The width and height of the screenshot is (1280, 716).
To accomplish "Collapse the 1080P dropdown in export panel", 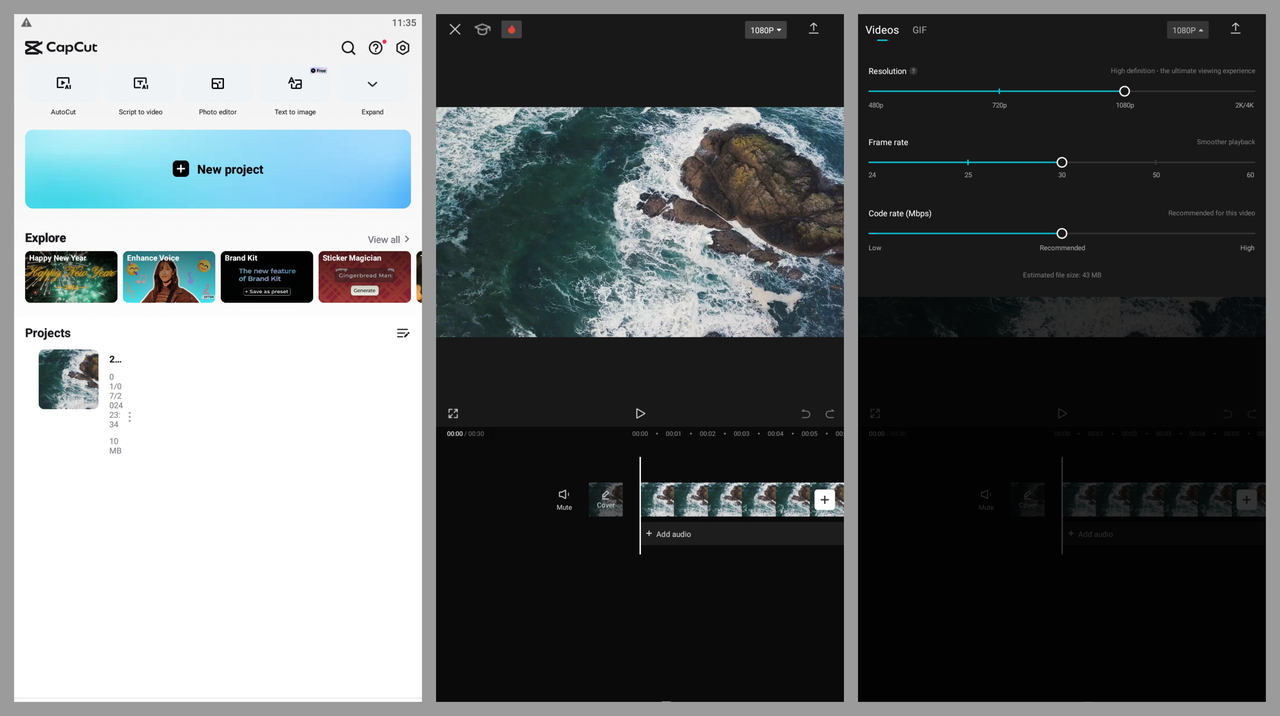I will coord(1187,30).
